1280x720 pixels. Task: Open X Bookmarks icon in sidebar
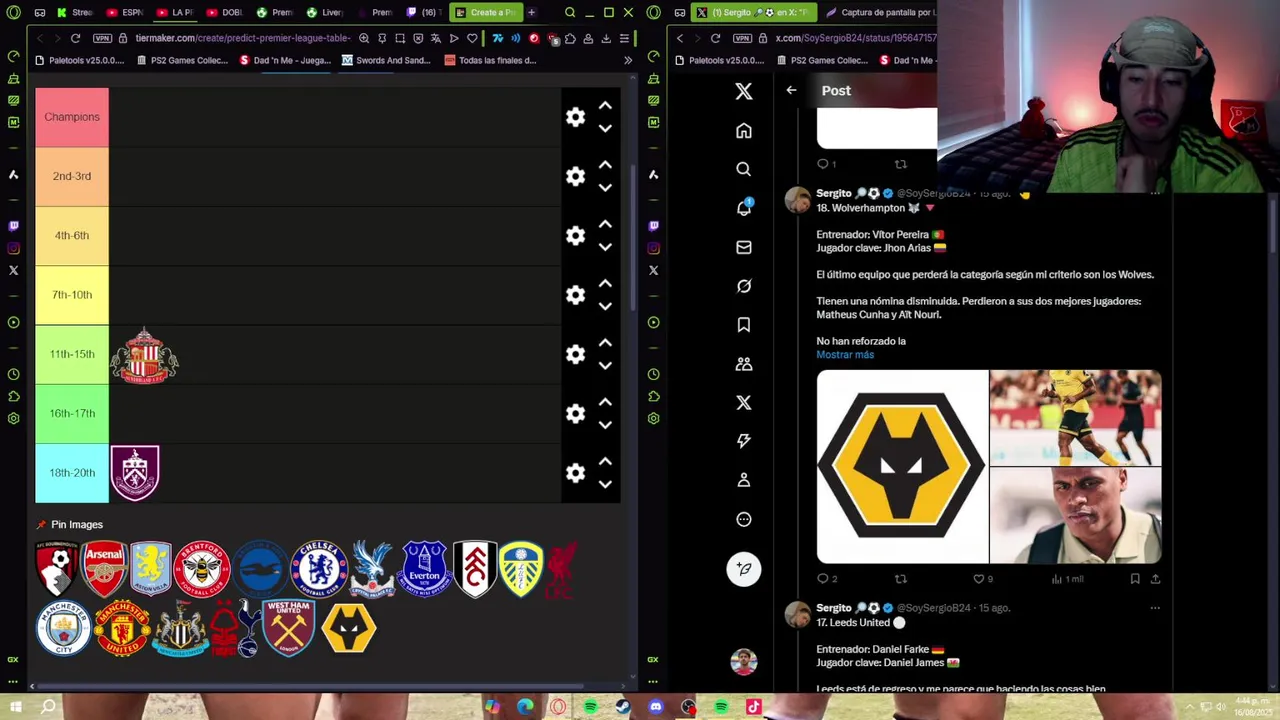click(743, 325)
